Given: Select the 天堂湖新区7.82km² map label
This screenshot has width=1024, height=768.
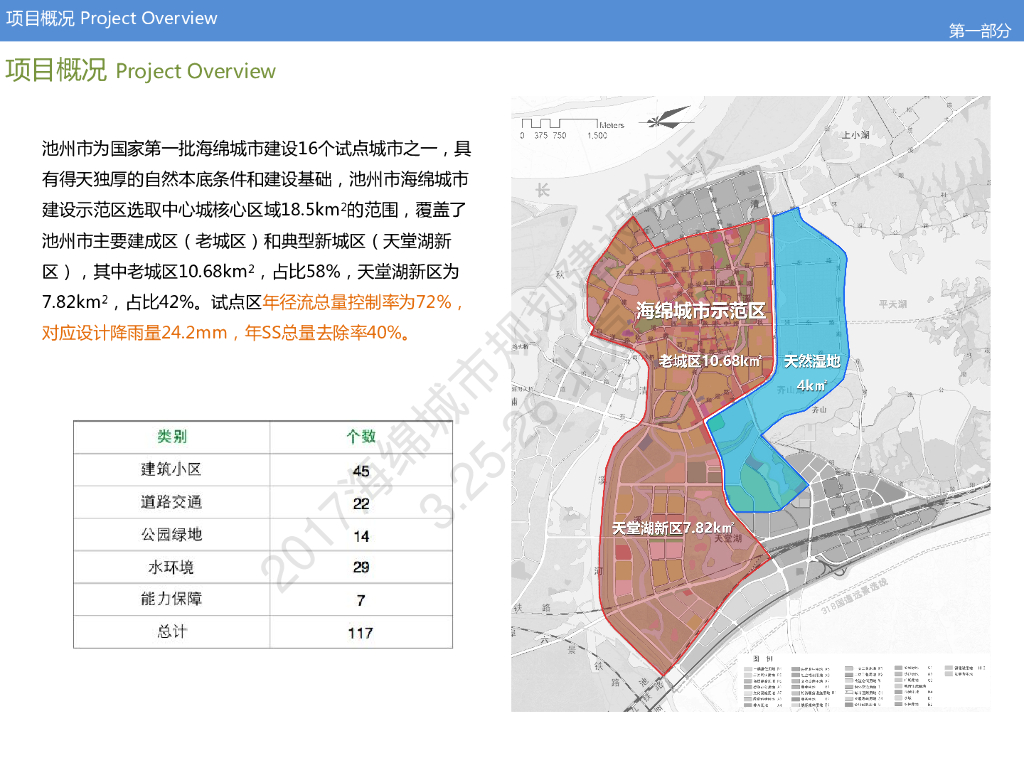Looking at the screenshot, I should 672,528.
